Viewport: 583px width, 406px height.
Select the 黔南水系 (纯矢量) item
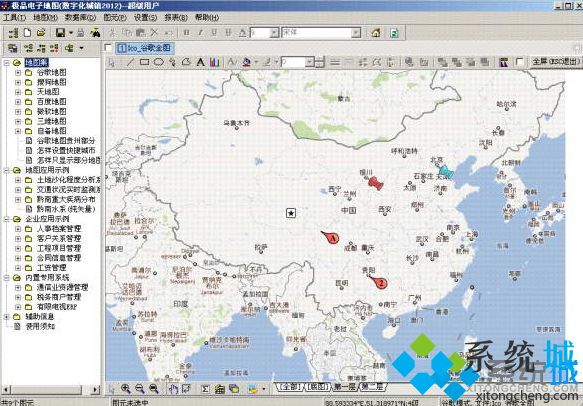coord(66,209)
